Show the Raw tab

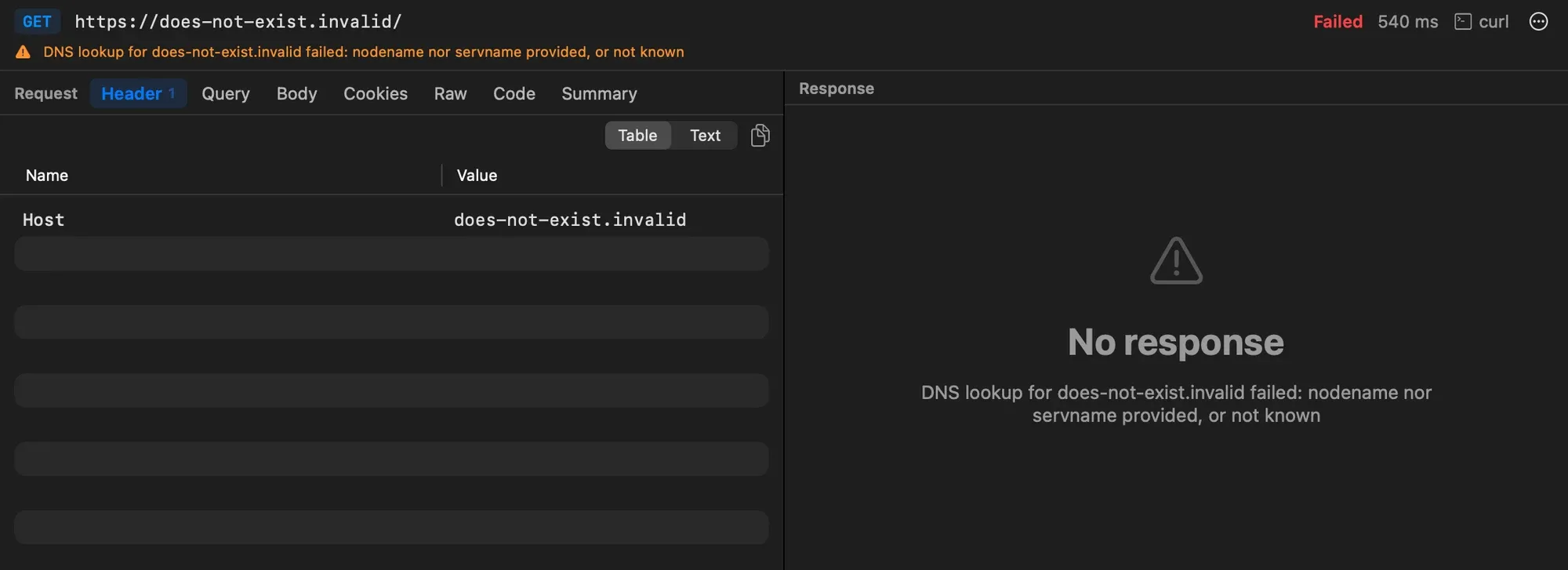pos(451,93)
